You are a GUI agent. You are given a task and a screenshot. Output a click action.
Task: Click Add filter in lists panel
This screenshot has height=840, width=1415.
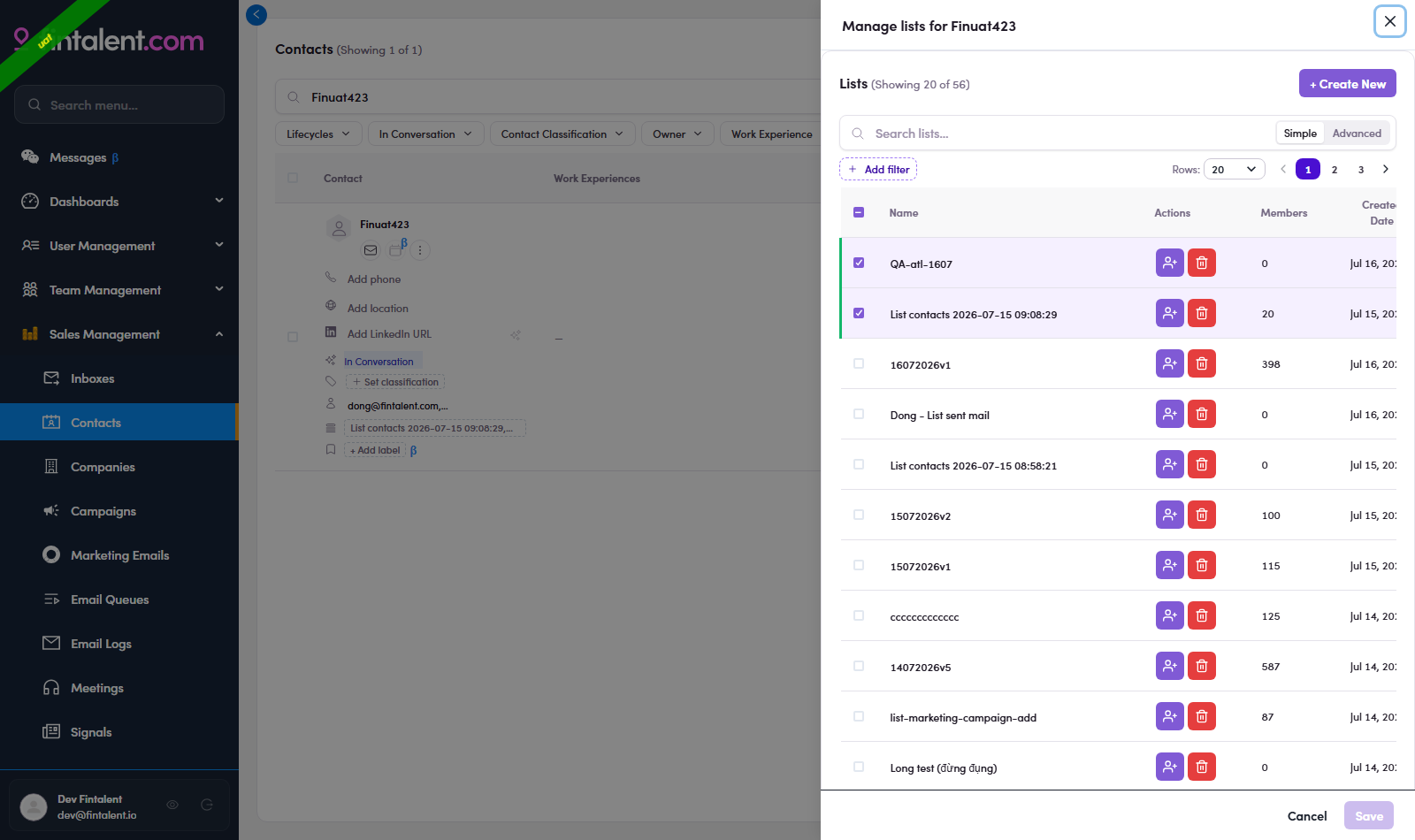coord(878,169)
